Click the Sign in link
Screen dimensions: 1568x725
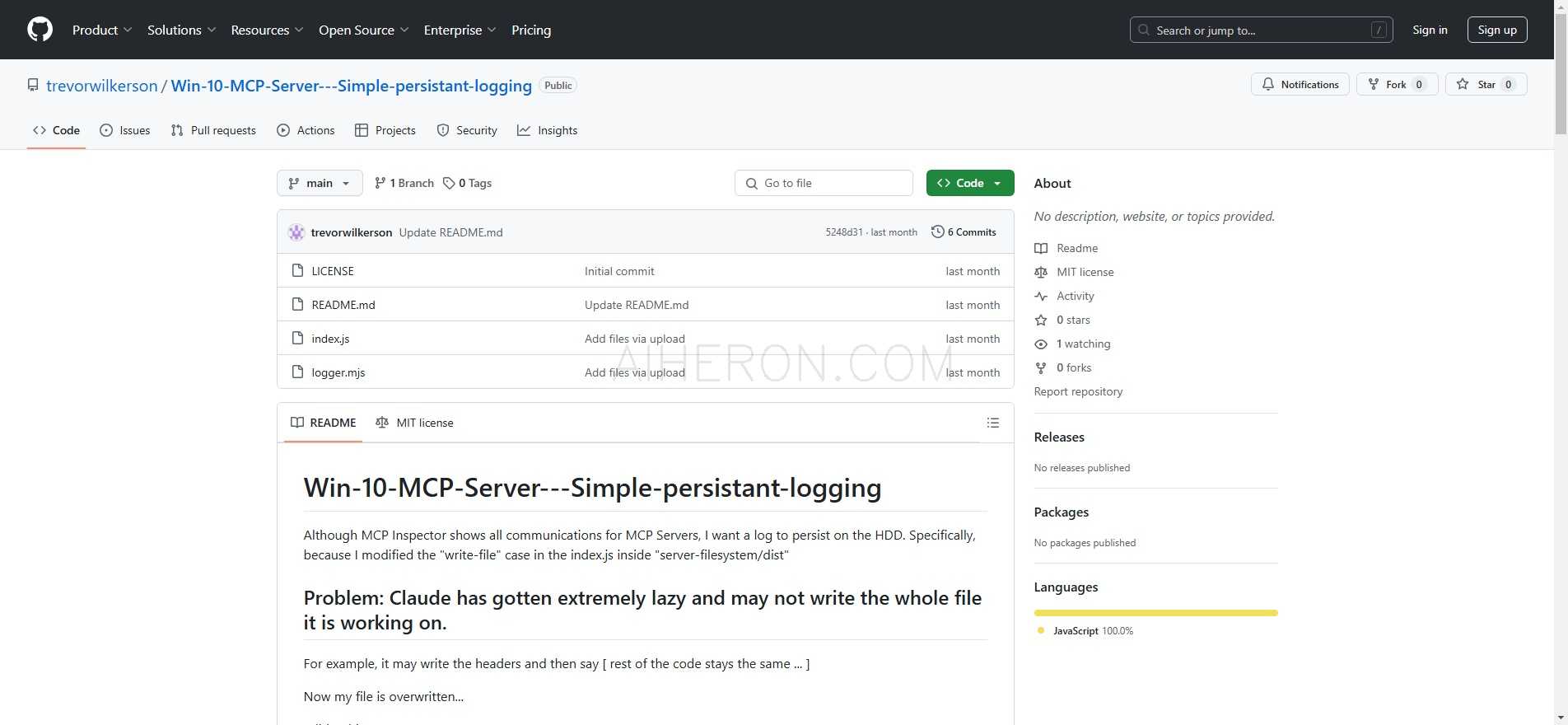(1430, 30)
